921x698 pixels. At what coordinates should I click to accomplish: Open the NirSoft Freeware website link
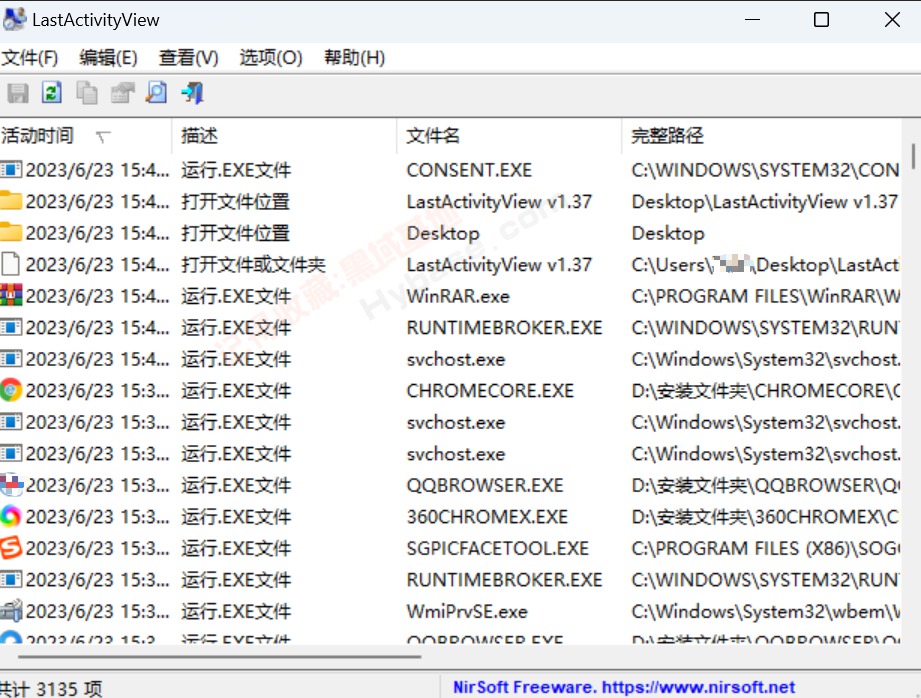tap(624, 687)
